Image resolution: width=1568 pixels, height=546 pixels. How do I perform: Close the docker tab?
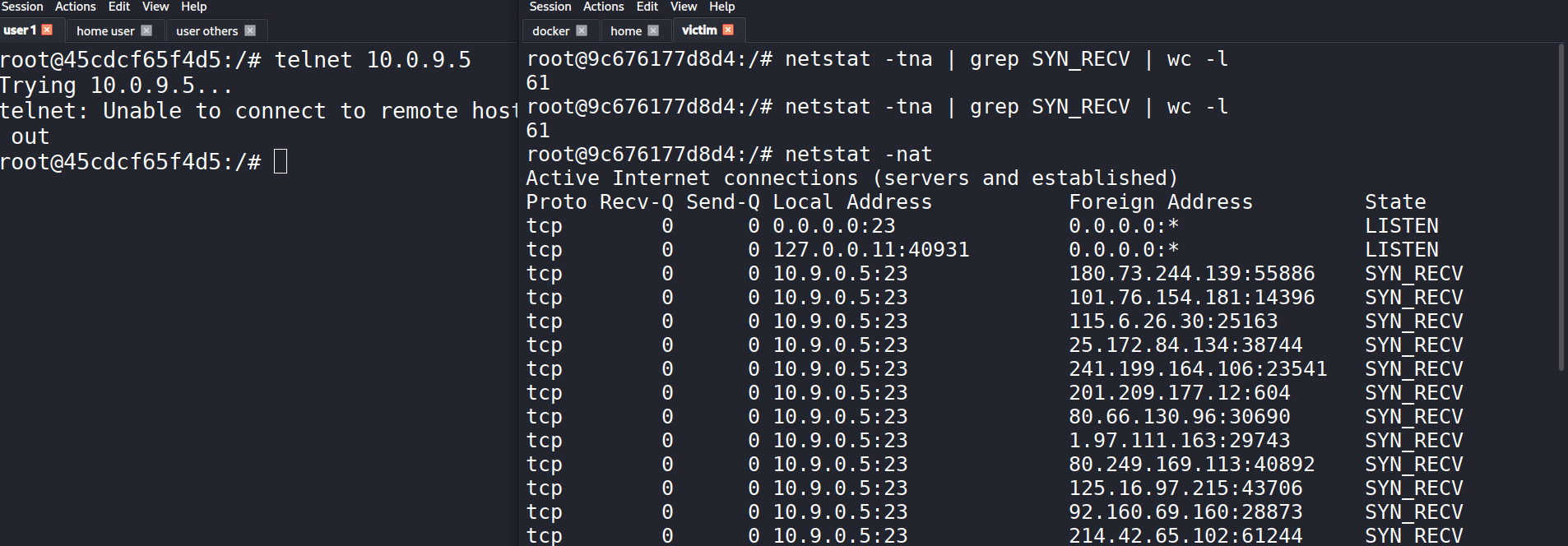click(x=582, y=30)
